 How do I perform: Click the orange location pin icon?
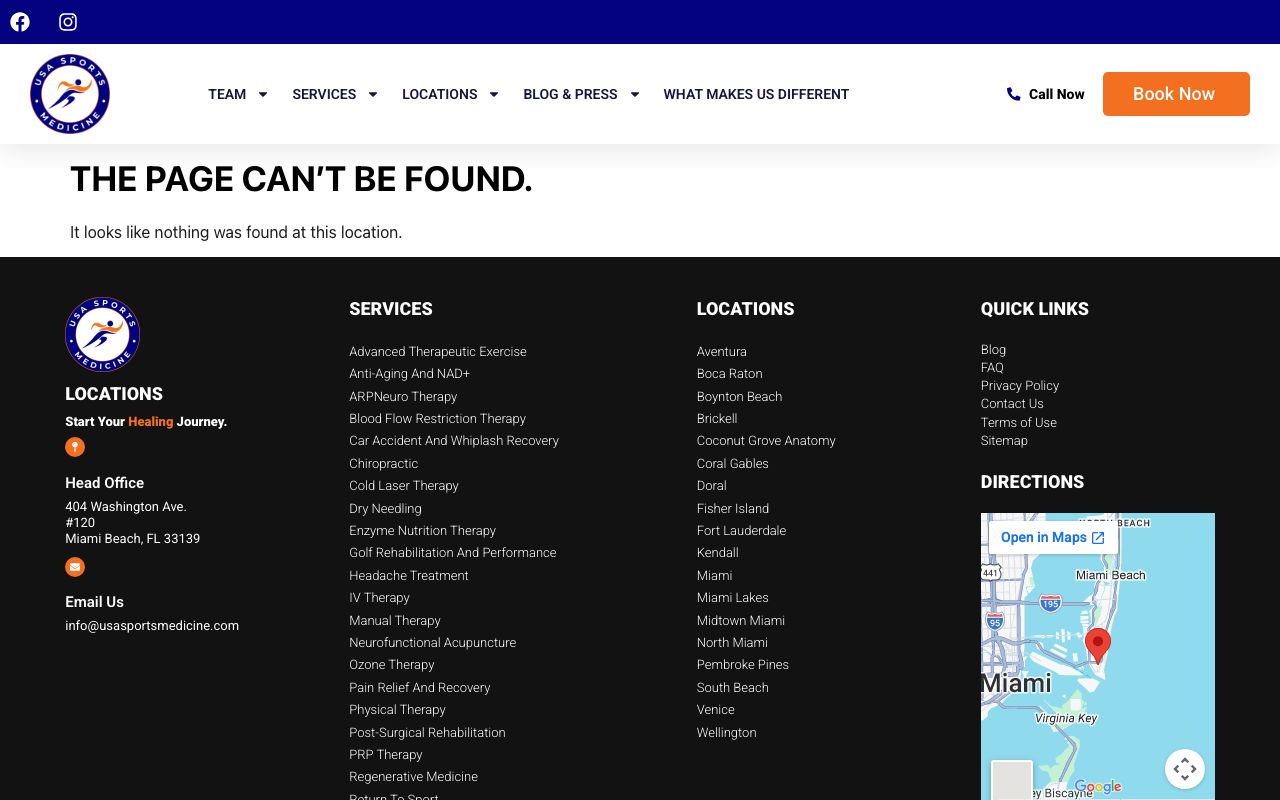click(x=75, y=447)
